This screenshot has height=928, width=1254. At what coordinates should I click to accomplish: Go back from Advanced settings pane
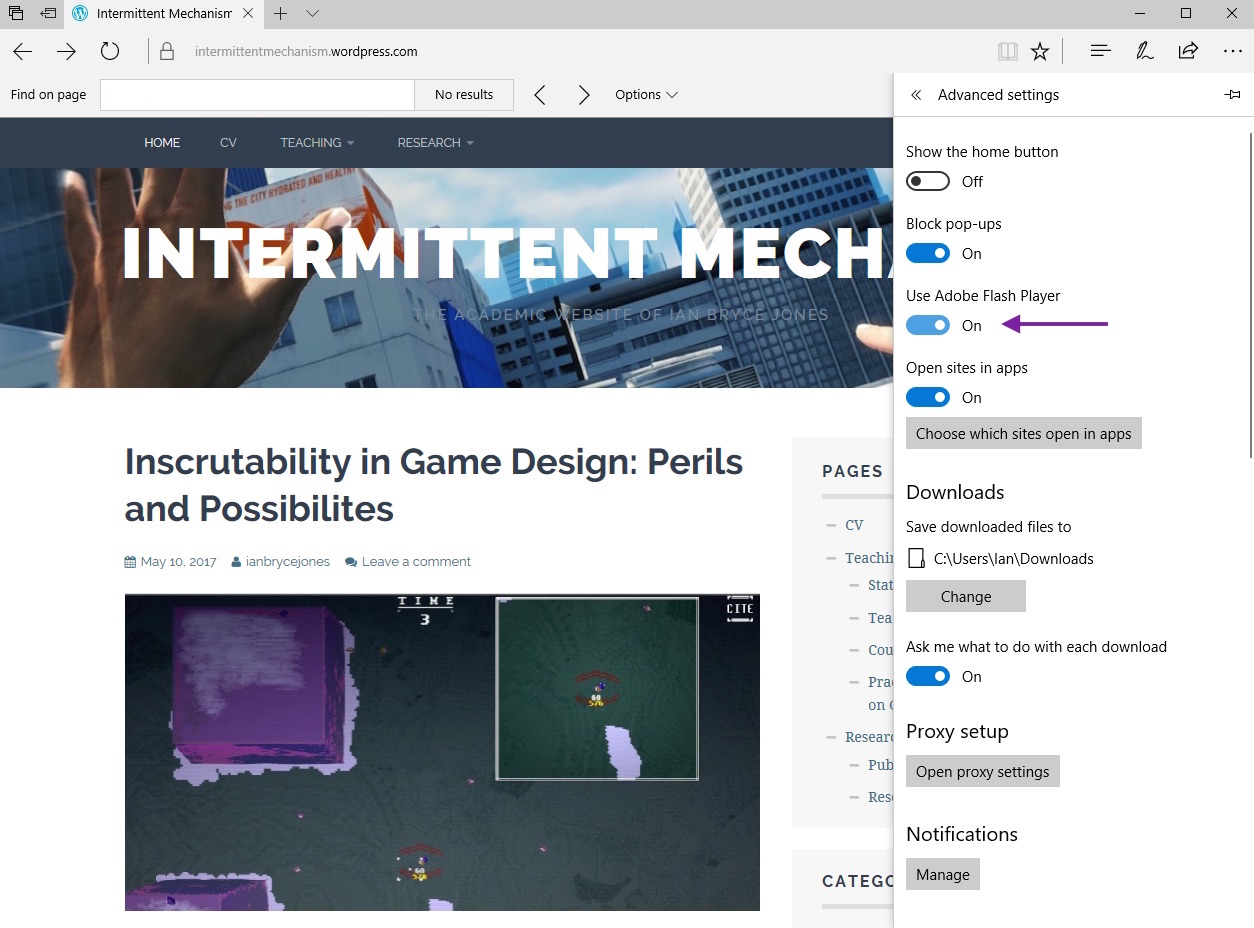tap(916, 95)
